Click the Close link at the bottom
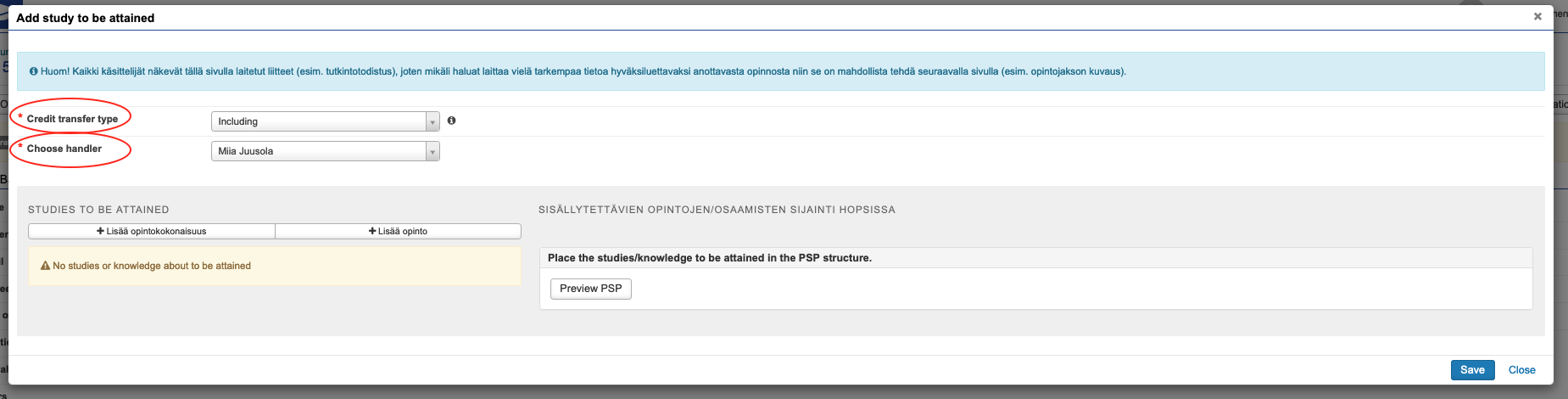This screenshot has height=399, width=1568. point(1521,370)
